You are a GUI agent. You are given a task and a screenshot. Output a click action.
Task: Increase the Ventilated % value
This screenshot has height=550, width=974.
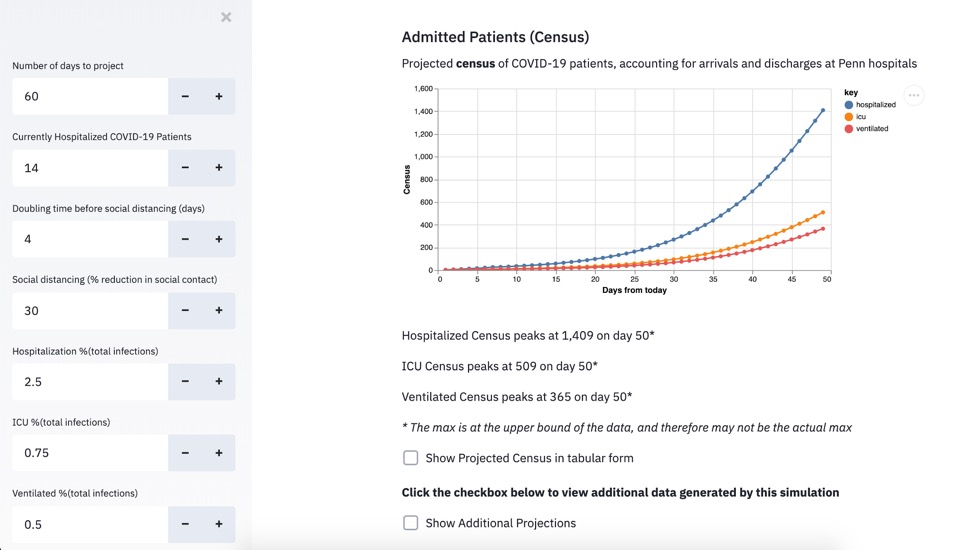[219, 524]
